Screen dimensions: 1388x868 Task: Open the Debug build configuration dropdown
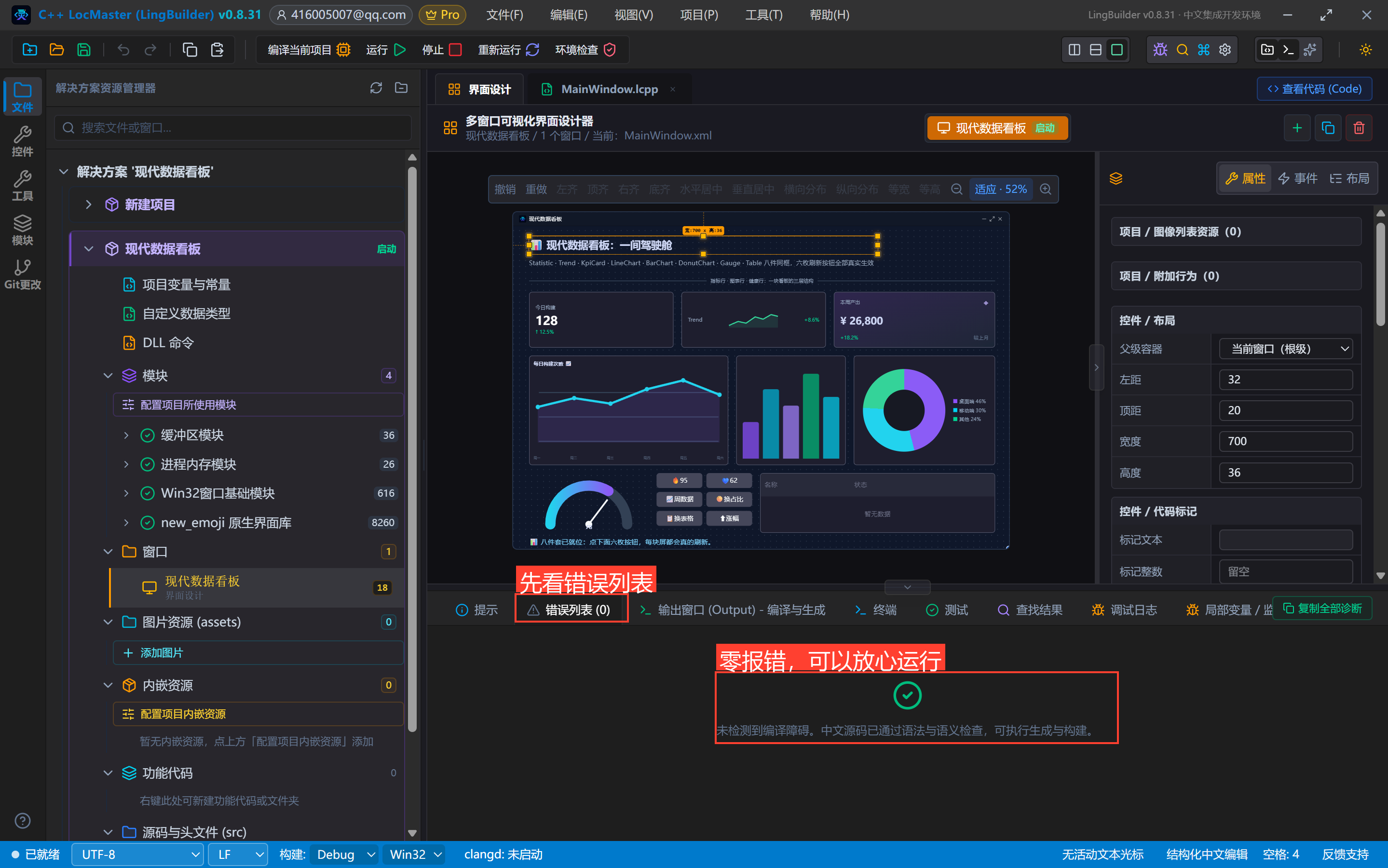click(x=343, y=855)
